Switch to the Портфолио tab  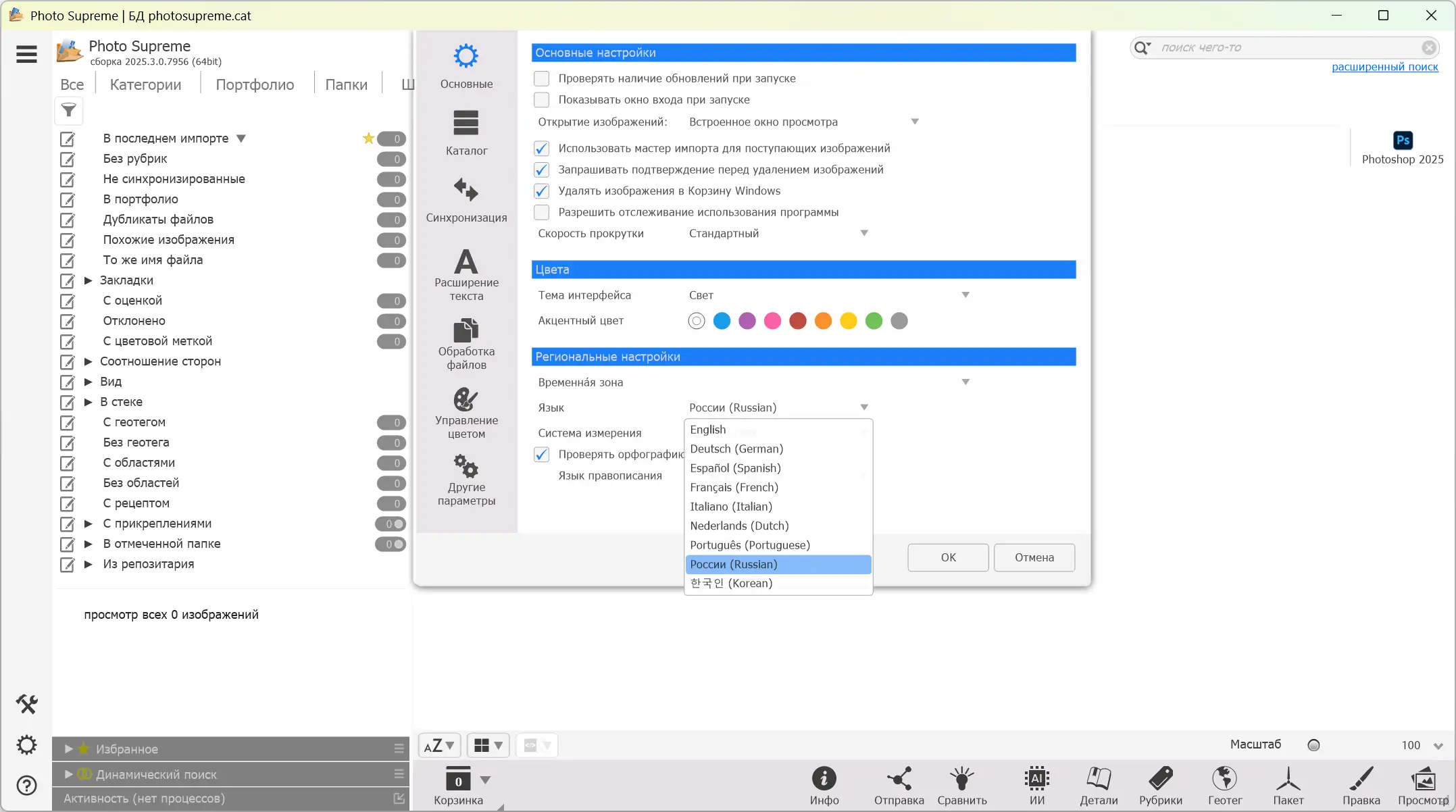coord(255,84)
